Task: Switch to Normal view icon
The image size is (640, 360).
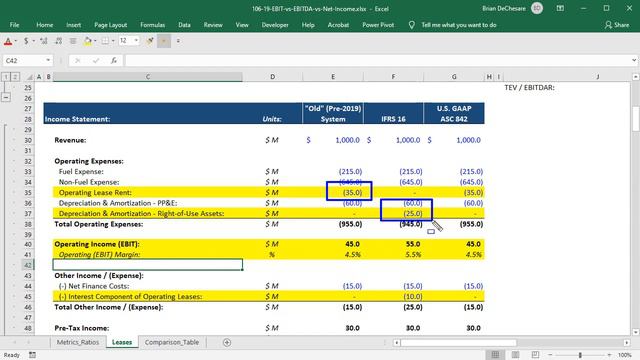Action: pos(495,355)
